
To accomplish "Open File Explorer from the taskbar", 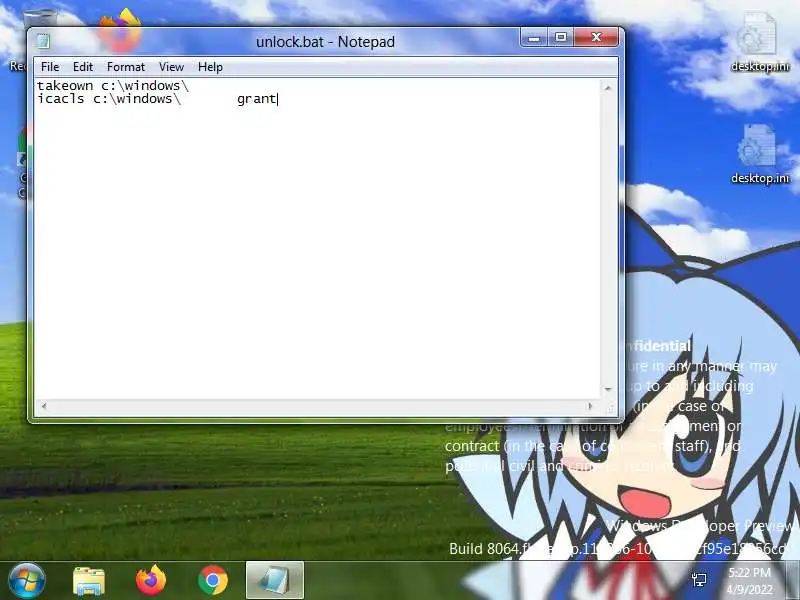I will [89, 580].
